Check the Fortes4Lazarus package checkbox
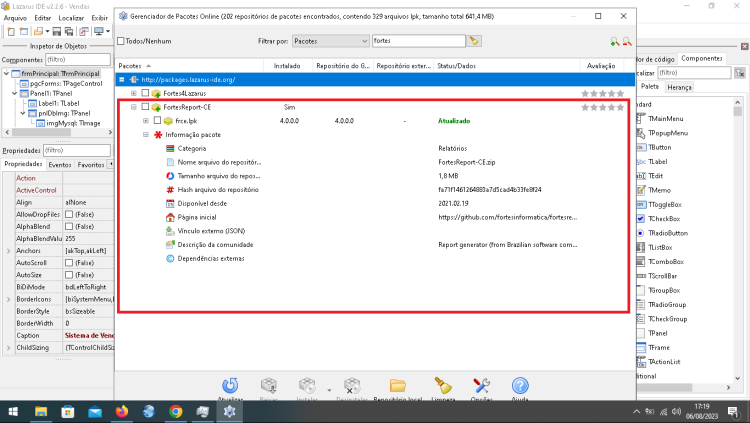Viewport: 750px width, 423px height. pyautogui.click(x=145, y=93)
